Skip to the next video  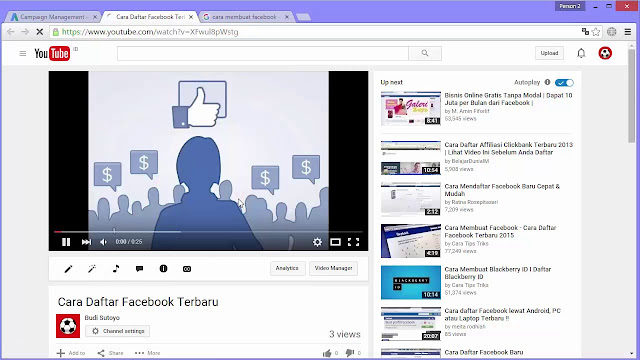[86, 242]
